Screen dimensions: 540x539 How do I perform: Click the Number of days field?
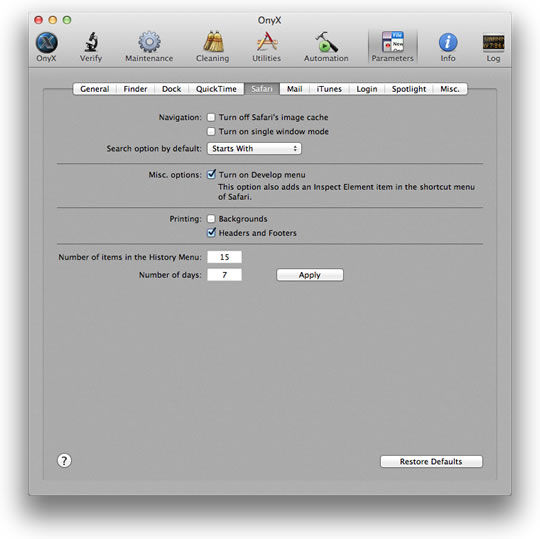tap(225, 275)
